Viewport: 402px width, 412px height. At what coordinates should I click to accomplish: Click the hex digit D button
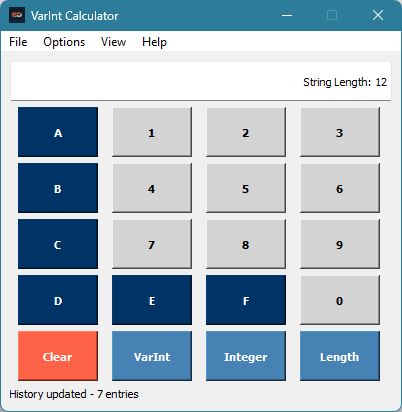(x=58, y=300)
